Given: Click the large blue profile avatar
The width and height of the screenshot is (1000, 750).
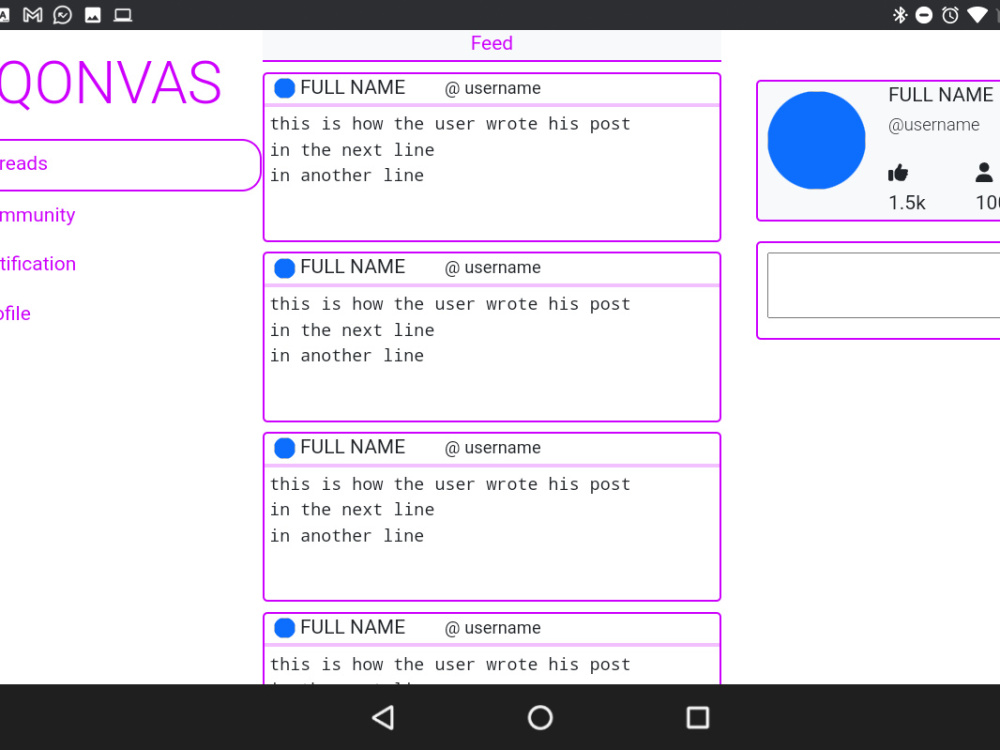Looking at the screenshot, I should (x=816, y=140).
